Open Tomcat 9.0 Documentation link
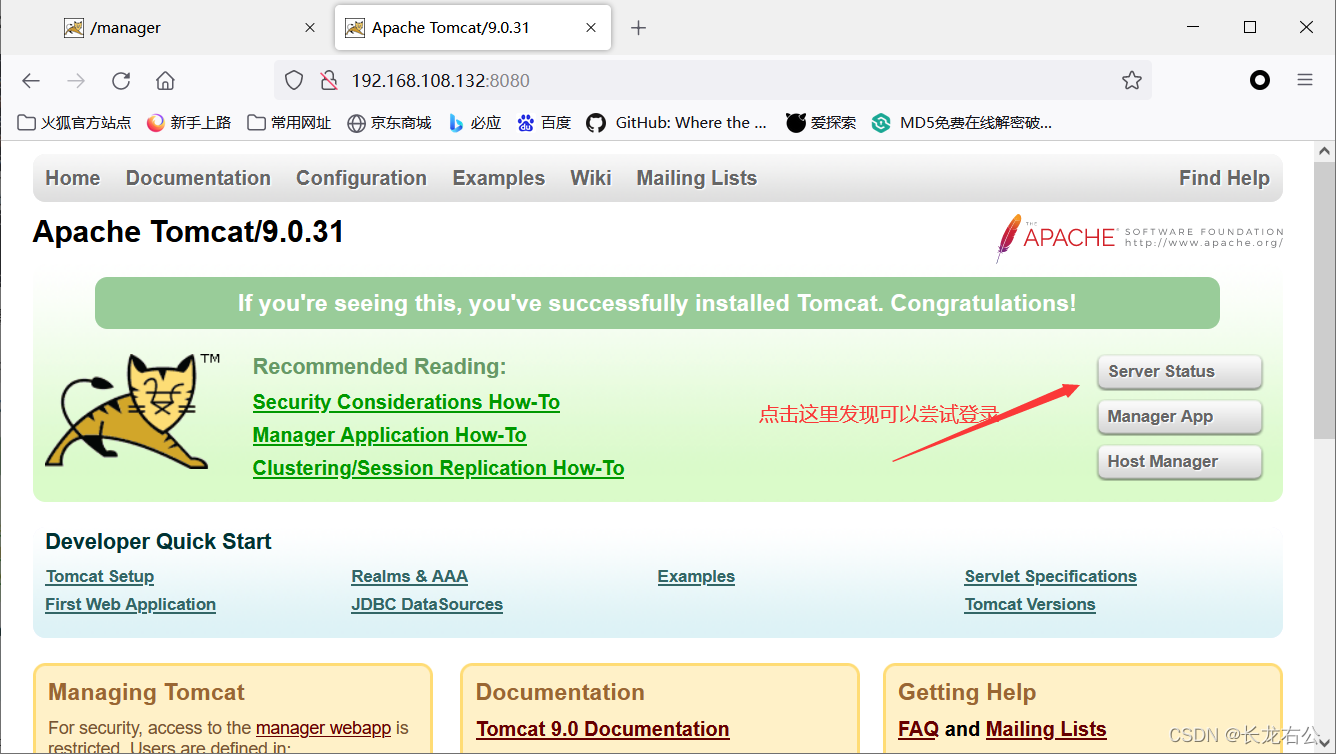1336x754 pixels. [603, 729]
